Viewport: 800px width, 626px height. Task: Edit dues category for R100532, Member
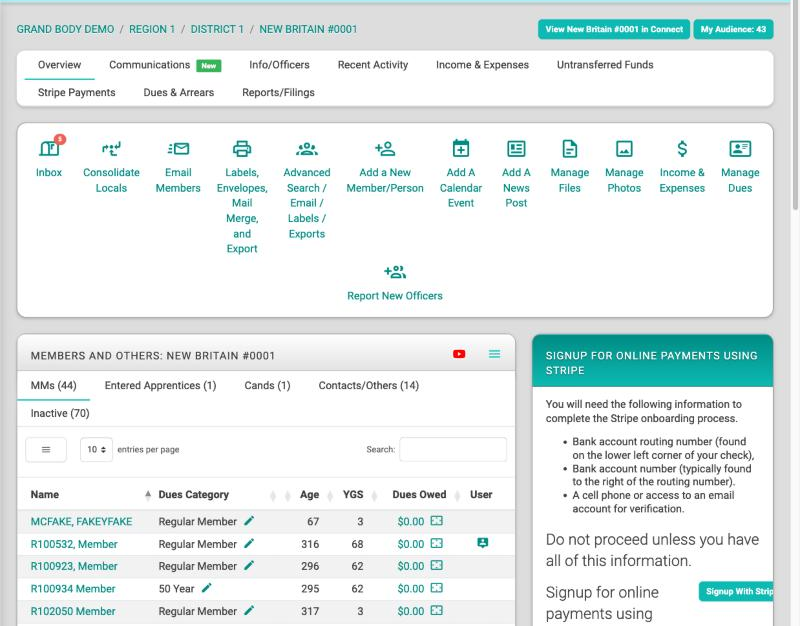click(x=249, y=543)
